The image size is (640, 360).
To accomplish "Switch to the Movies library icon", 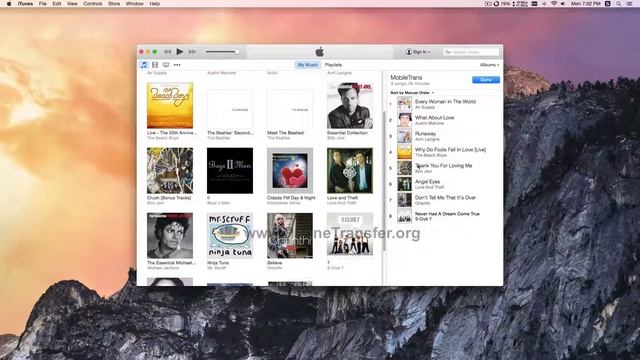I will (x=155, y=65).
